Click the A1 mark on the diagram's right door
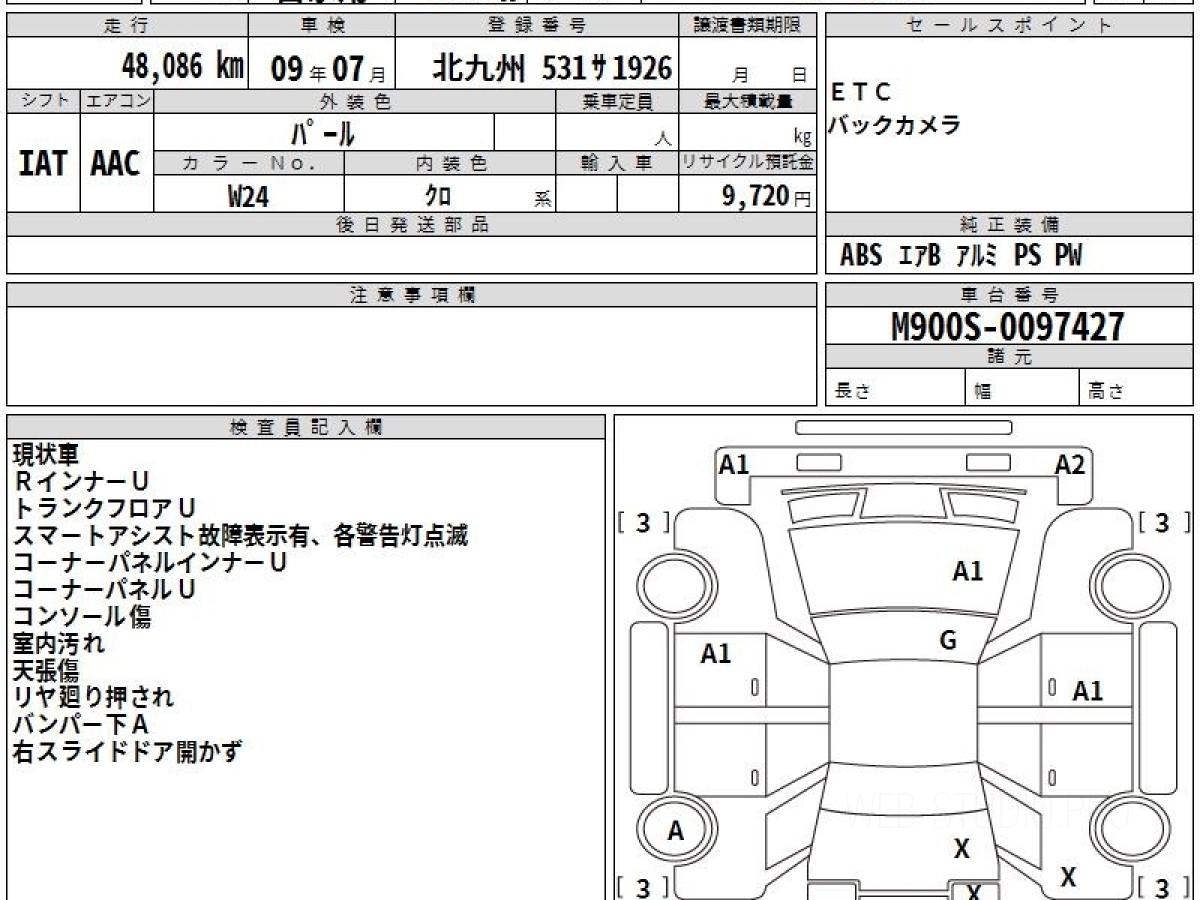The width and height of the screenshot is (1200, 900). click(x=1087, y=691)
